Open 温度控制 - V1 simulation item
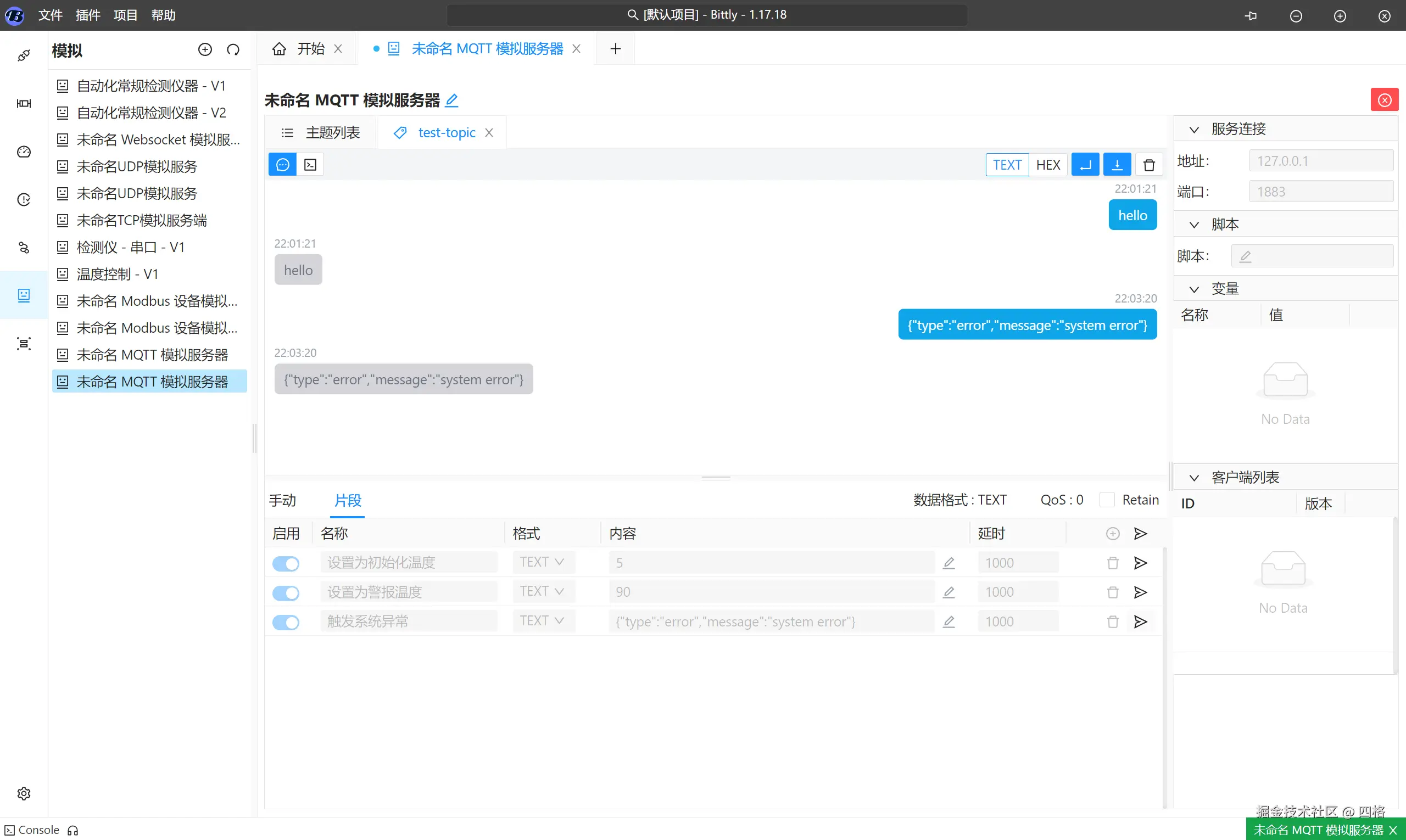This screenshot has width=1406, height=840. coord(117,274)
